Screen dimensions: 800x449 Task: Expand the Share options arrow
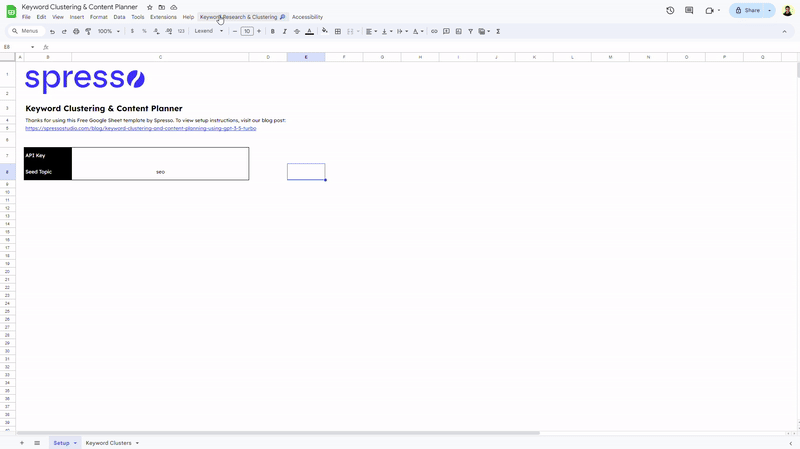pos(769,10)
